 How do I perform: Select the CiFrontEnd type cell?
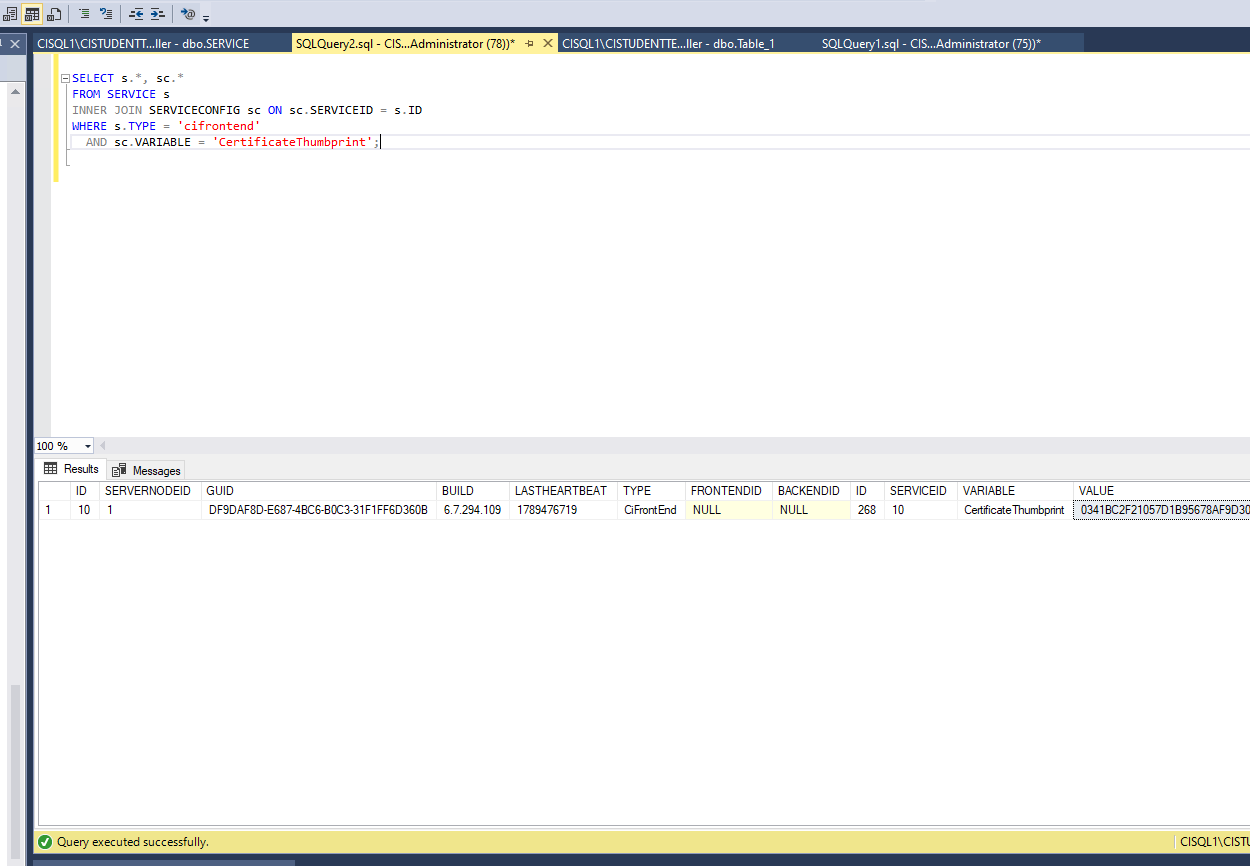(x=650, y=510)
